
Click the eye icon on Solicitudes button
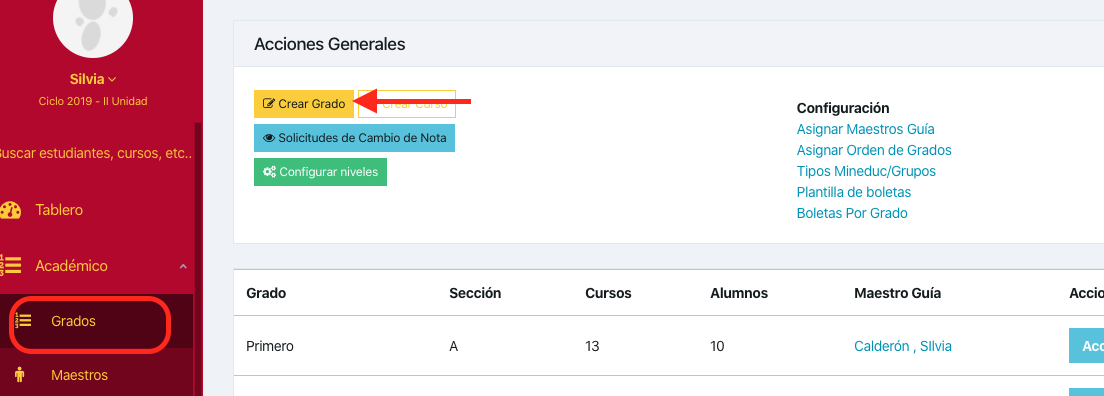tap(268, 138)
